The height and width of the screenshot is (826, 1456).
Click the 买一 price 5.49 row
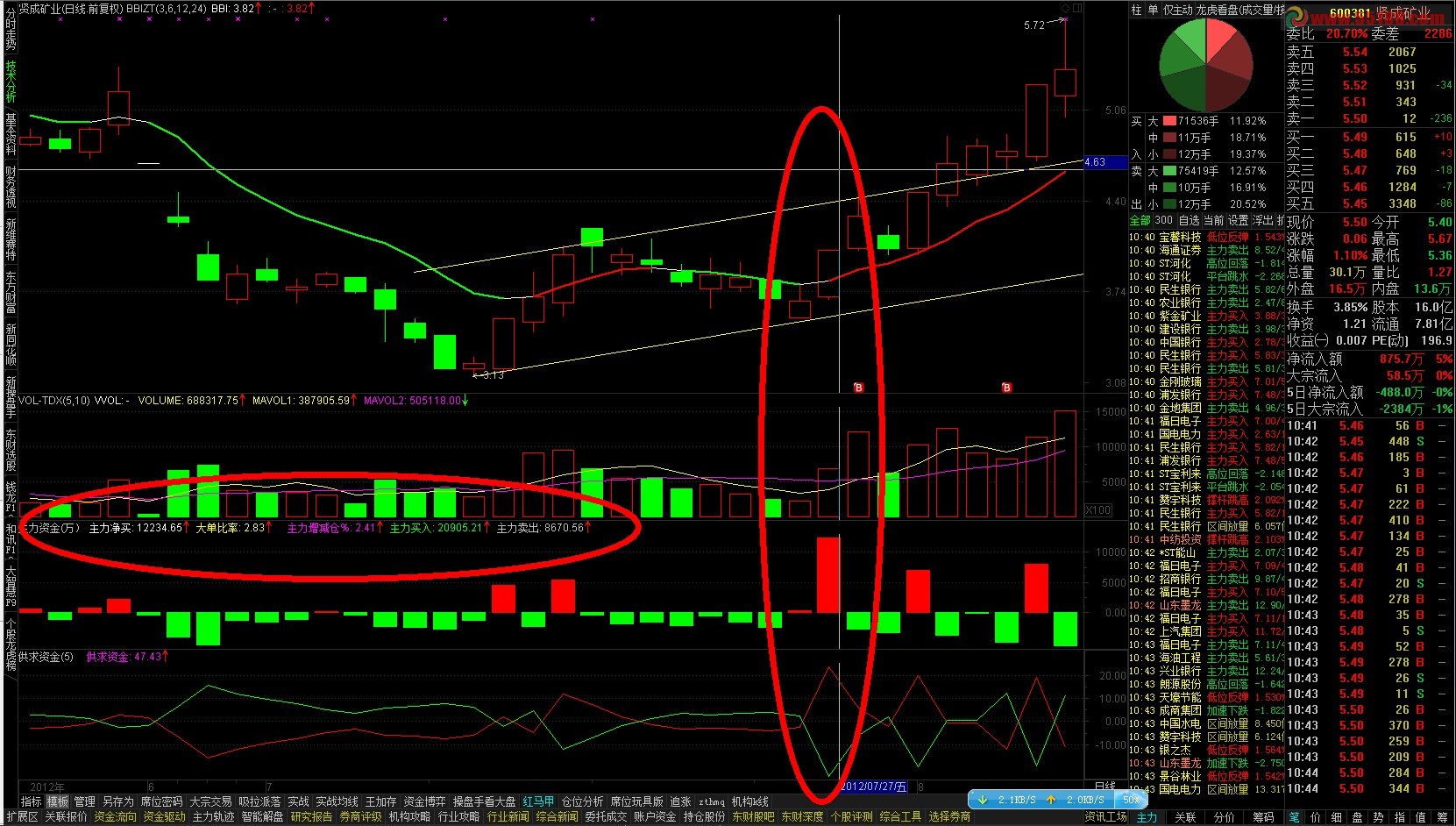click(x=1369, y=137)
